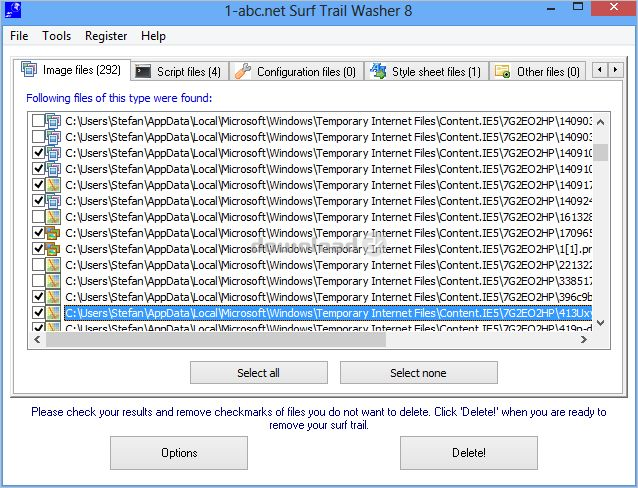Image resolution: width=638 pixels, height=488 pixels.
Task: Switch to the Configuration files (0) tab
Action: [x=296, y=72]
